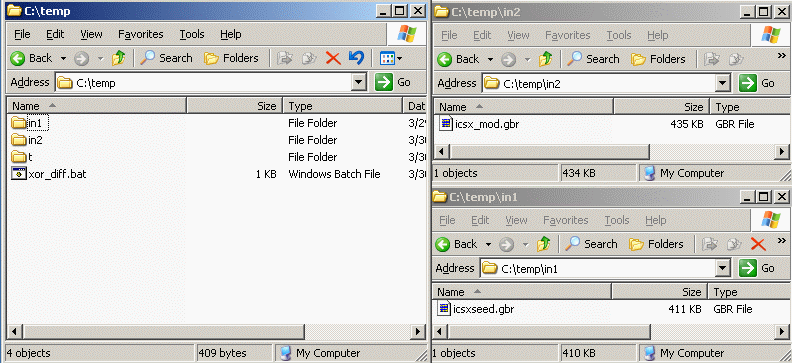The image size is (792, 363).
Task: Click horizontal scrollbar in C:\temp window
Action: click(x=163, y=332)
